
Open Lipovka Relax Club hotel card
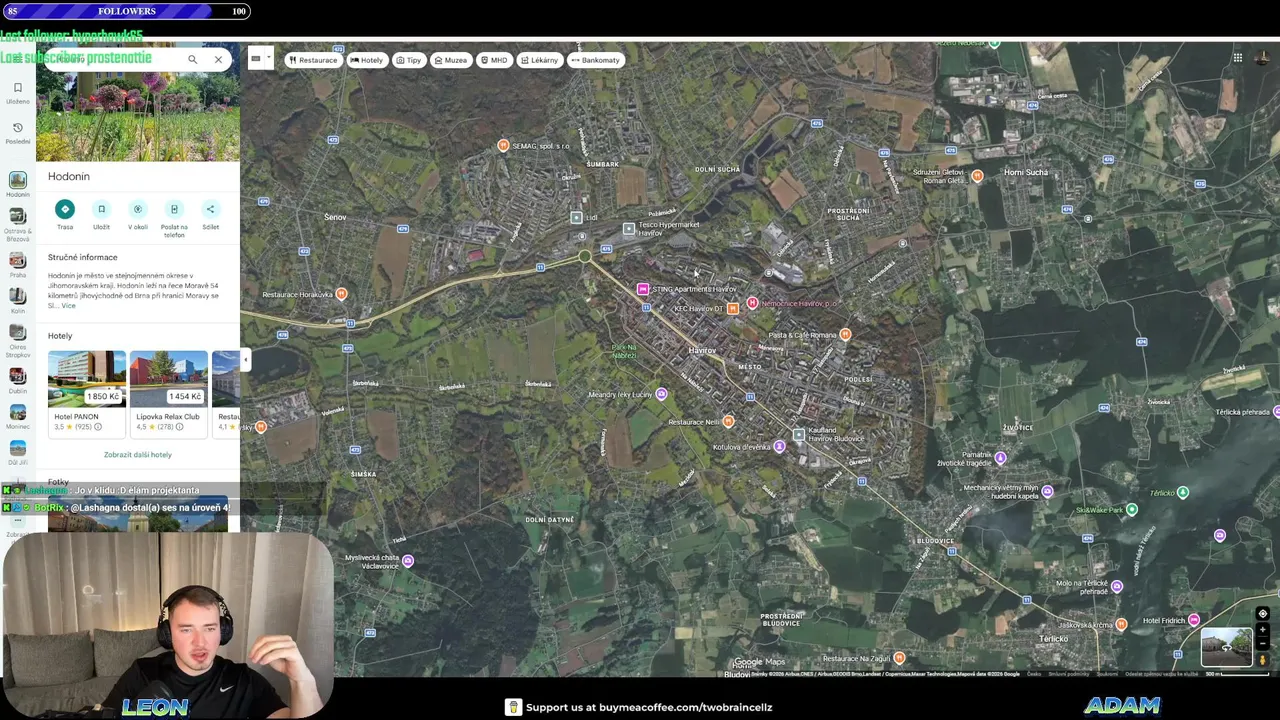click(168, 393)
